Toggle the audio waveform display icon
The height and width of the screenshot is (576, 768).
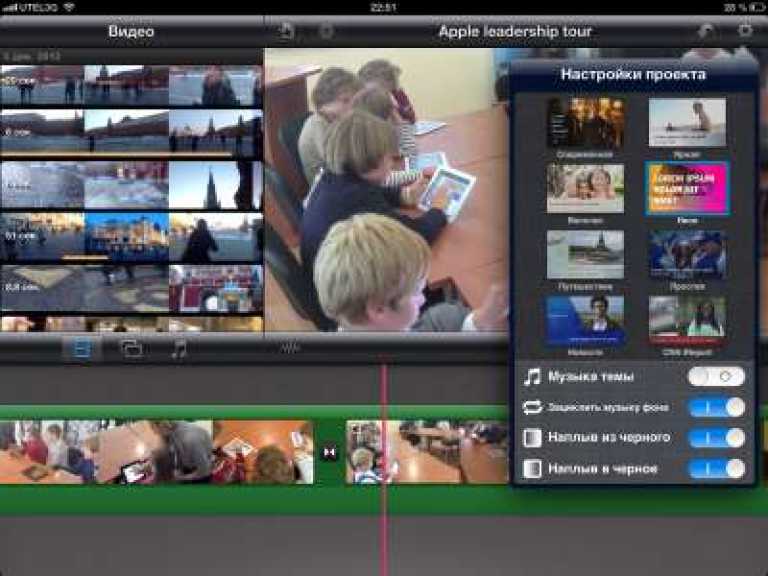(289, 349)
